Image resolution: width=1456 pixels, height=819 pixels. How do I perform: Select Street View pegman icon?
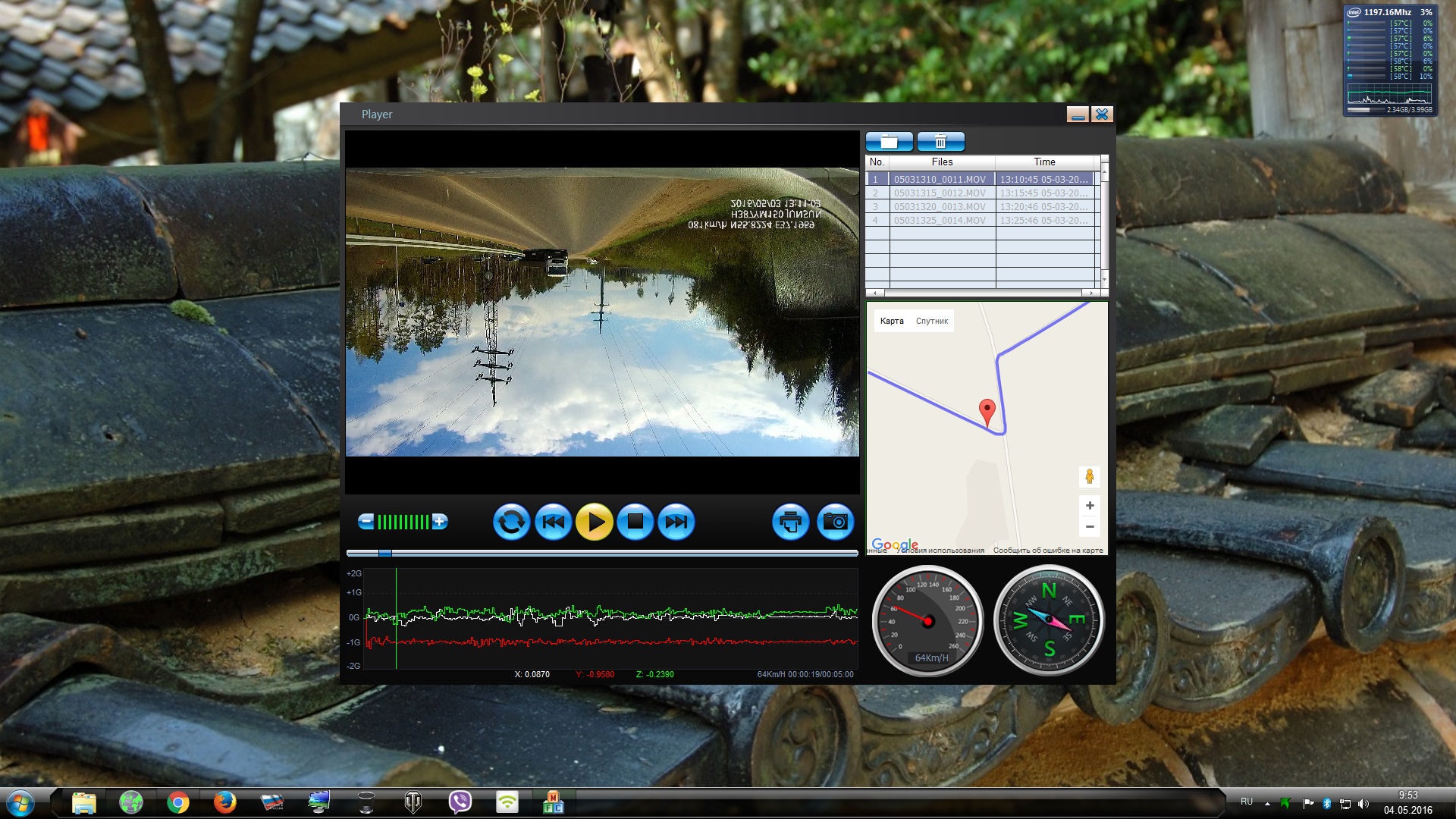[1090, 477]
